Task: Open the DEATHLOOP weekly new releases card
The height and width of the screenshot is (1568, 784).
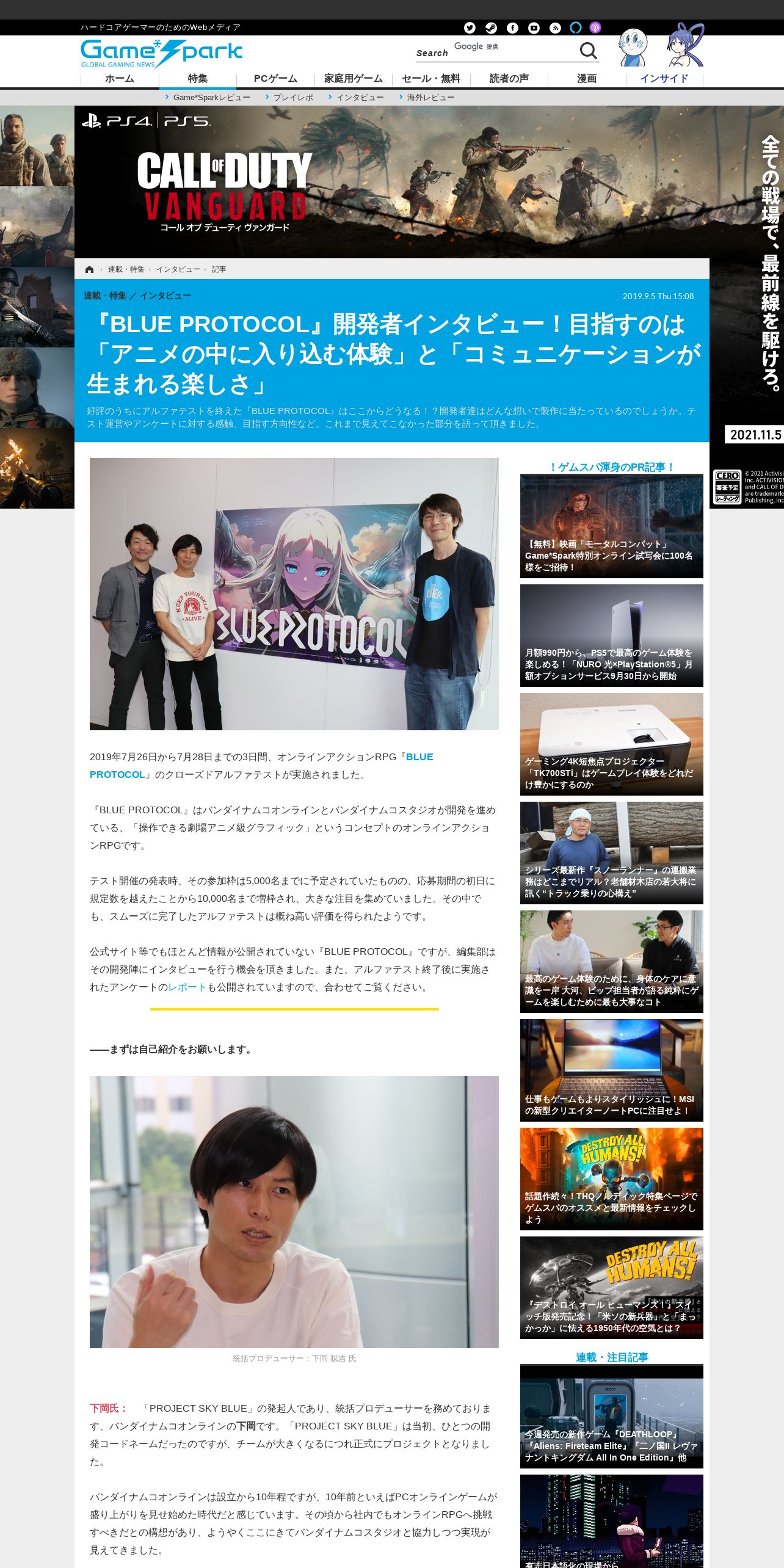Action: point(611,1417)
